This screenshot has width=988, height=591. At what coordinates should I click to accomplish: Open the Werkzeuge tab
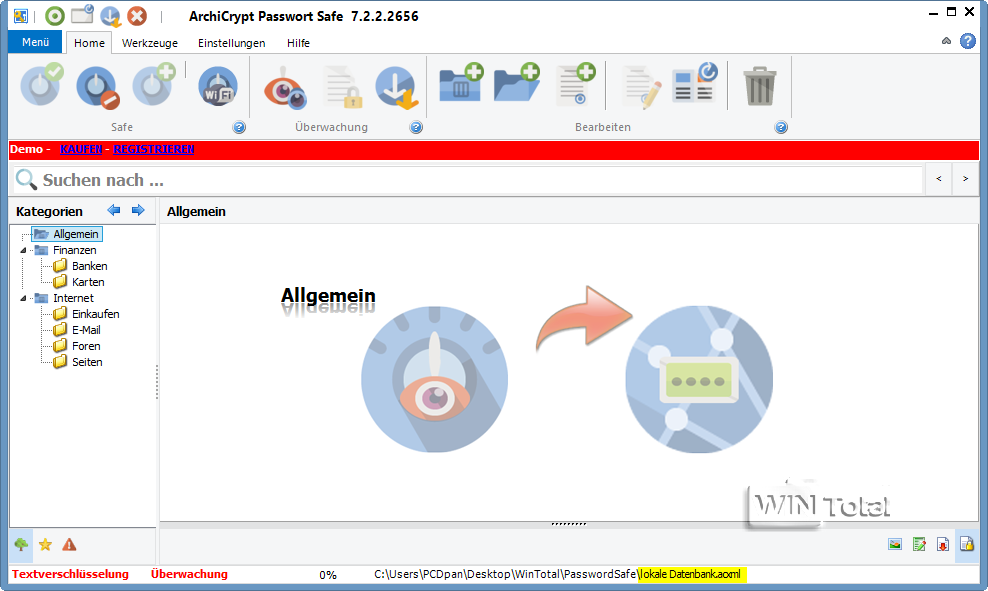[150, 43]
